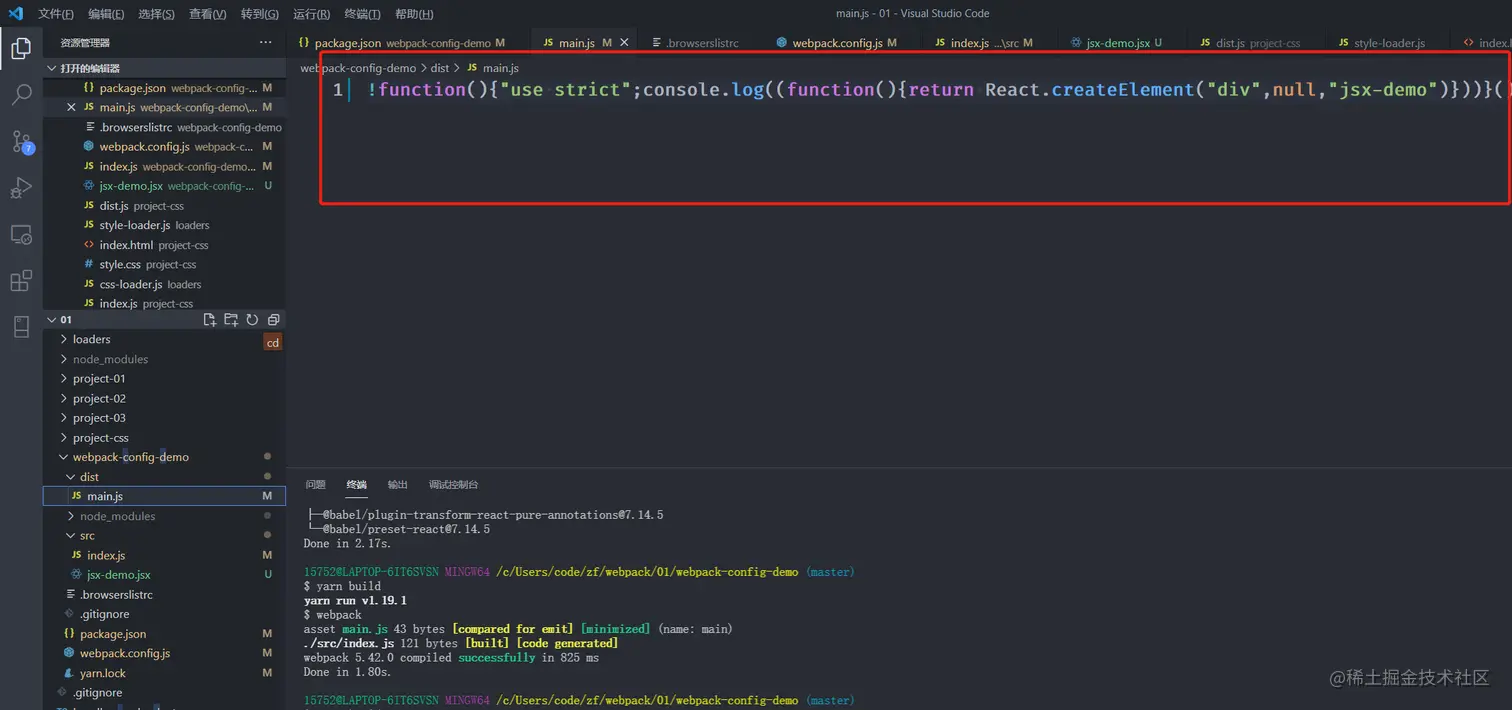Open the 文件(F) menu
Image resolution: width=1512 pixels, height=710 pixels.
click(x=56, y=14)
